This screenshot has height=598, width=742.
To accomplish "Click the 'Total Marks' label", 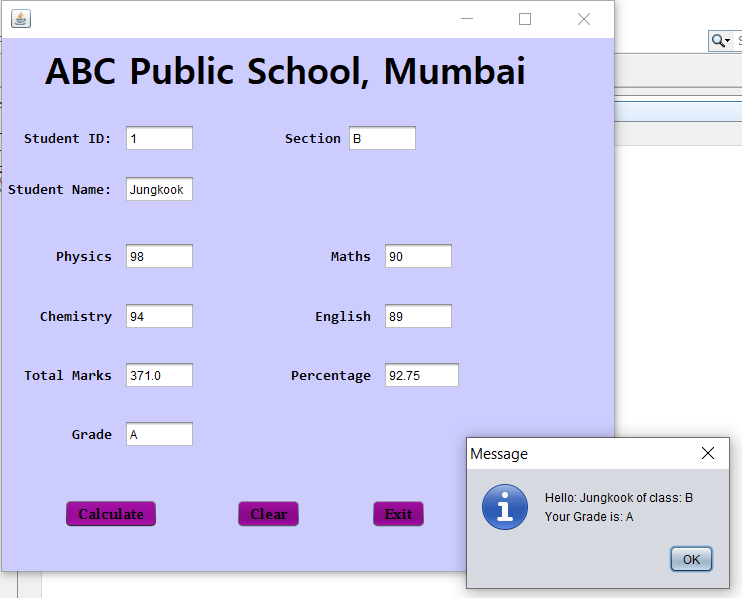I will pyautogui.click(x=68, y=376).
